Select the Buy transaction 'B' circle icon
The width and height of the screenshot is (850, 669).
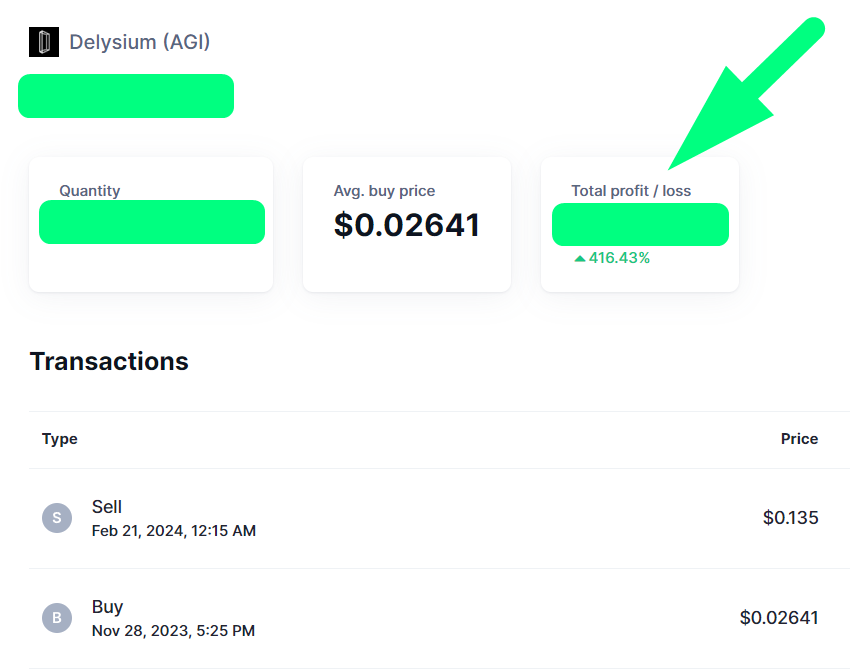[57, 618]
